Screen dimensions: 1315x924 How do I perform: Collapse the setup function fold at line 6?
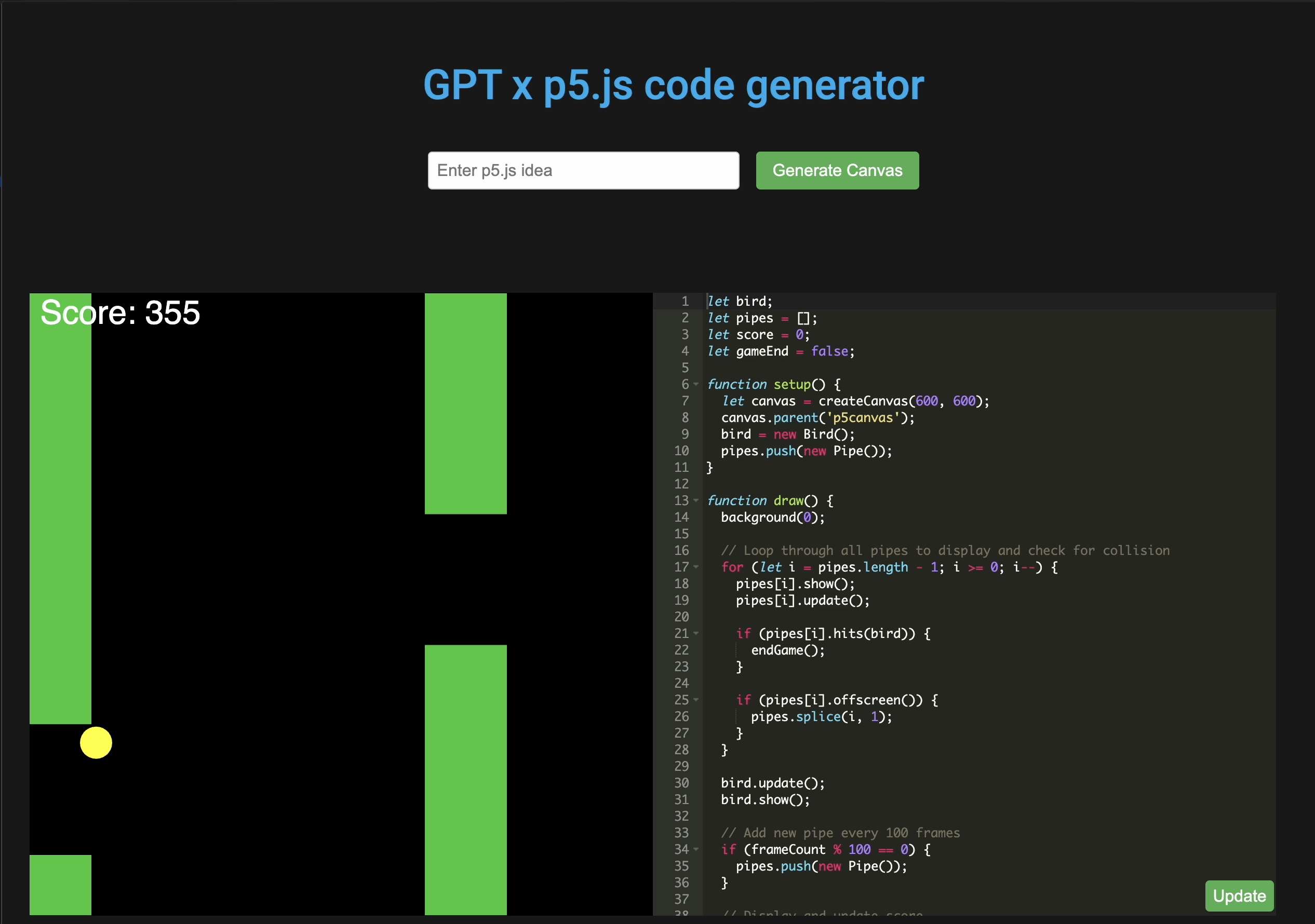coord(695,385)
